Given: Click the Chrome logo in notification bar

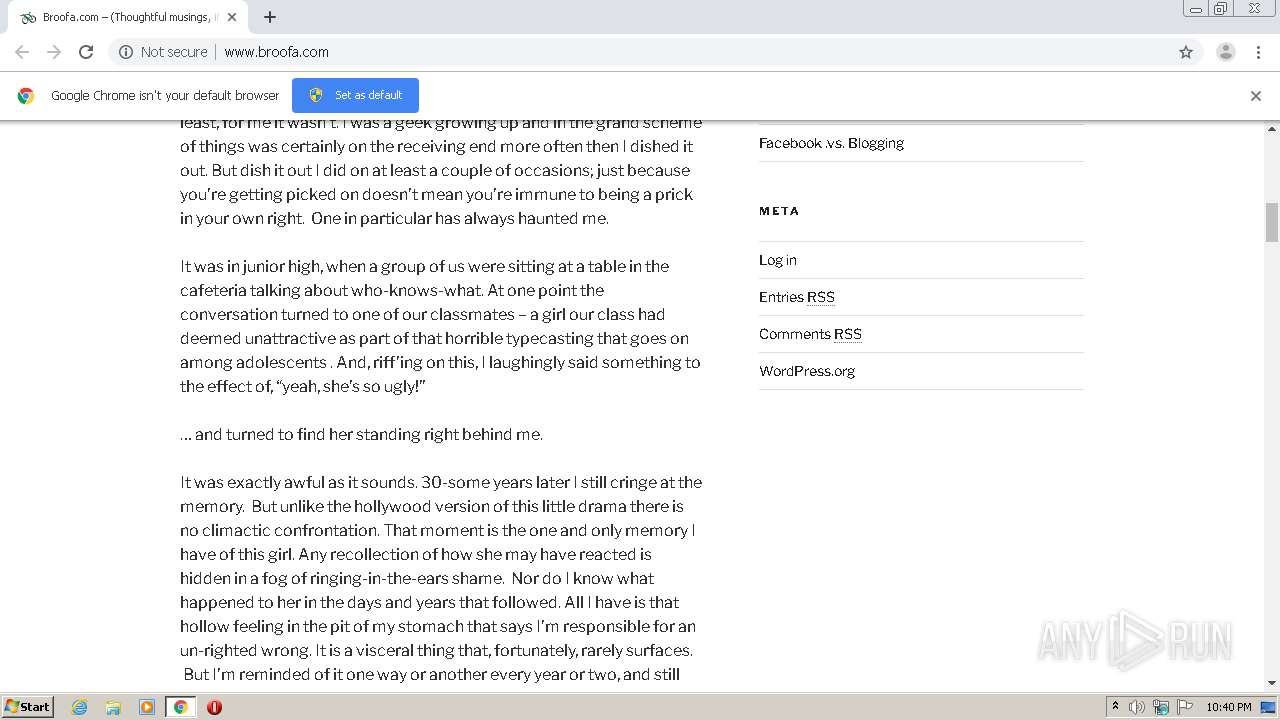Looking at the screenshot, I should pyautogui.click(x=26, y=96).
